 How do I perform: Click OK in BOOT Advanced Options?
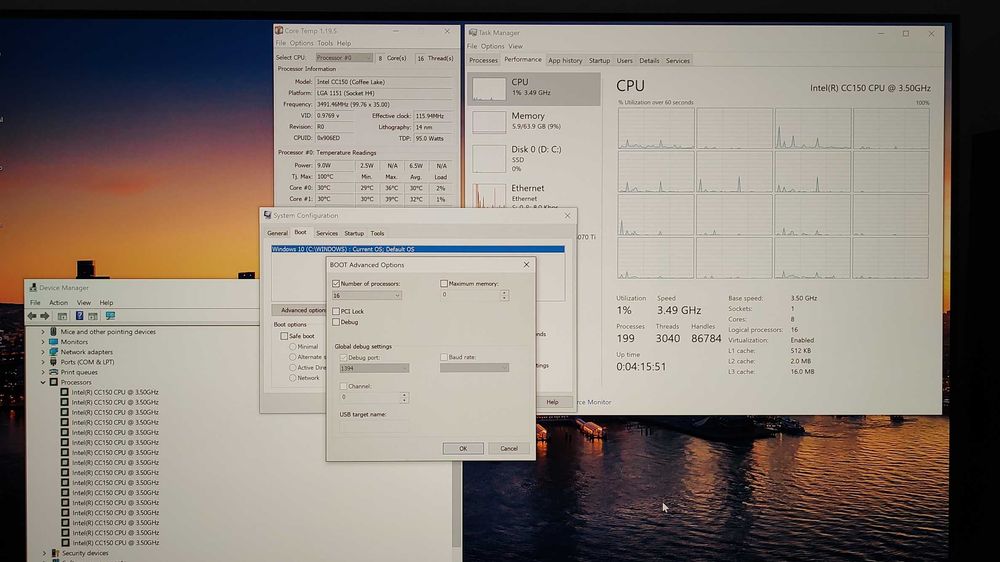coord(463,448)
